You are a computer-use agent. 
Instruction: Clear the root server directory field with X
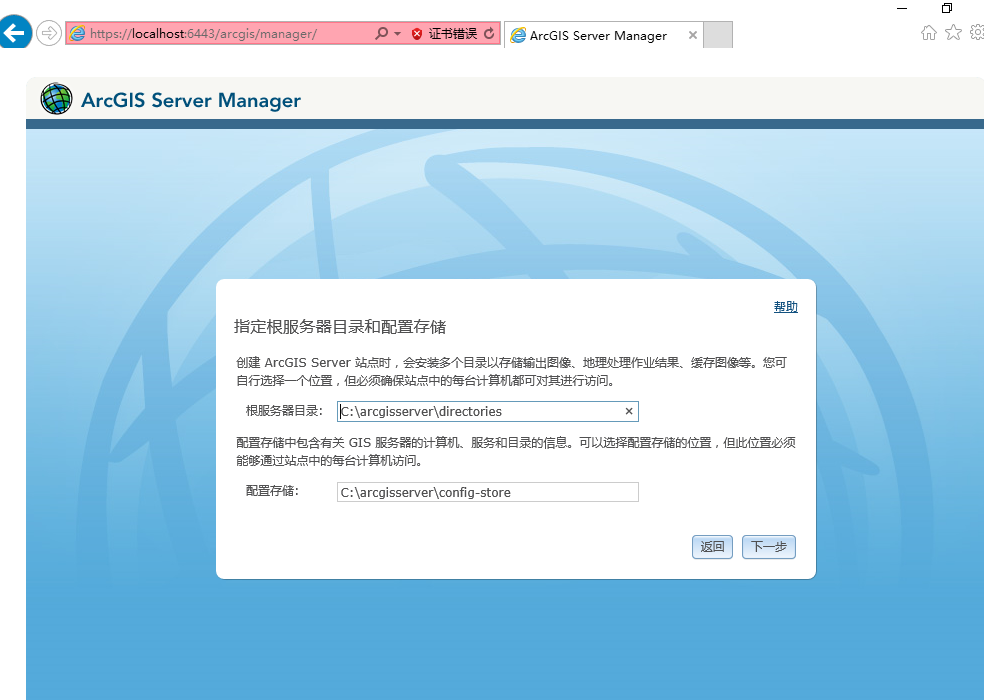(x=629, y=411)
